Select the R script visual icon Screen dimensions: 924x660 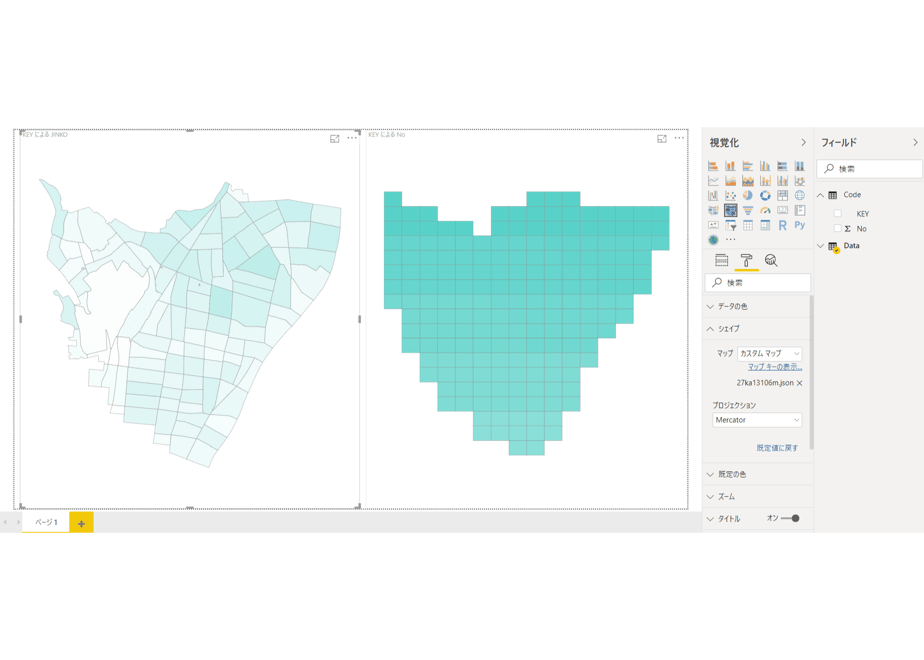[782, 225]
